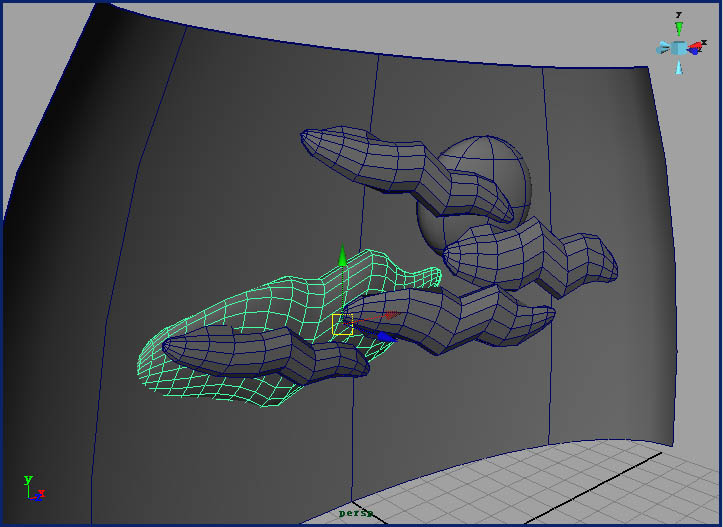This screenshot has width=723, height=527.
Task: Click the cyan bottom cone of view compass
Action: pyautogui.click(x=679, y=67)
